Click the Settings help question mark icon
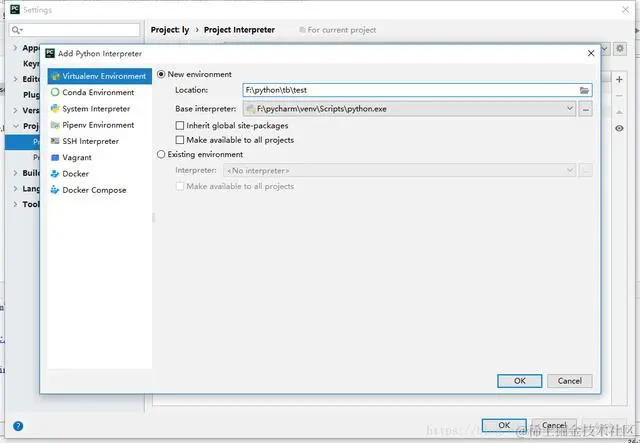 tap(18, 426)
